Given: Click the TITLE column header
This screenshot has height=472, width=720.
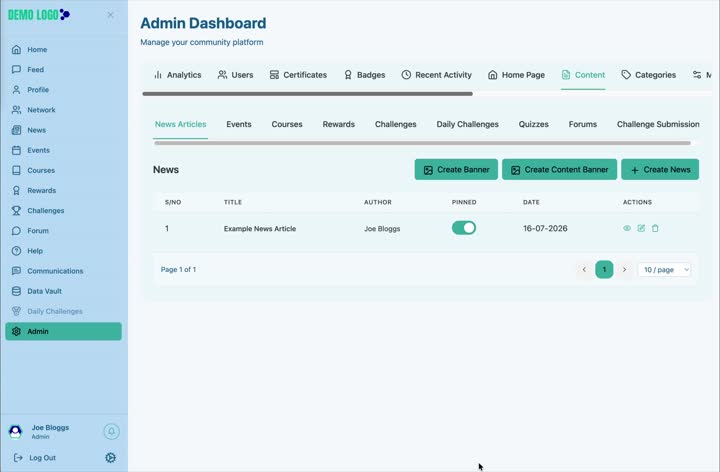Looking at the screenshot, I should (233, 202).
